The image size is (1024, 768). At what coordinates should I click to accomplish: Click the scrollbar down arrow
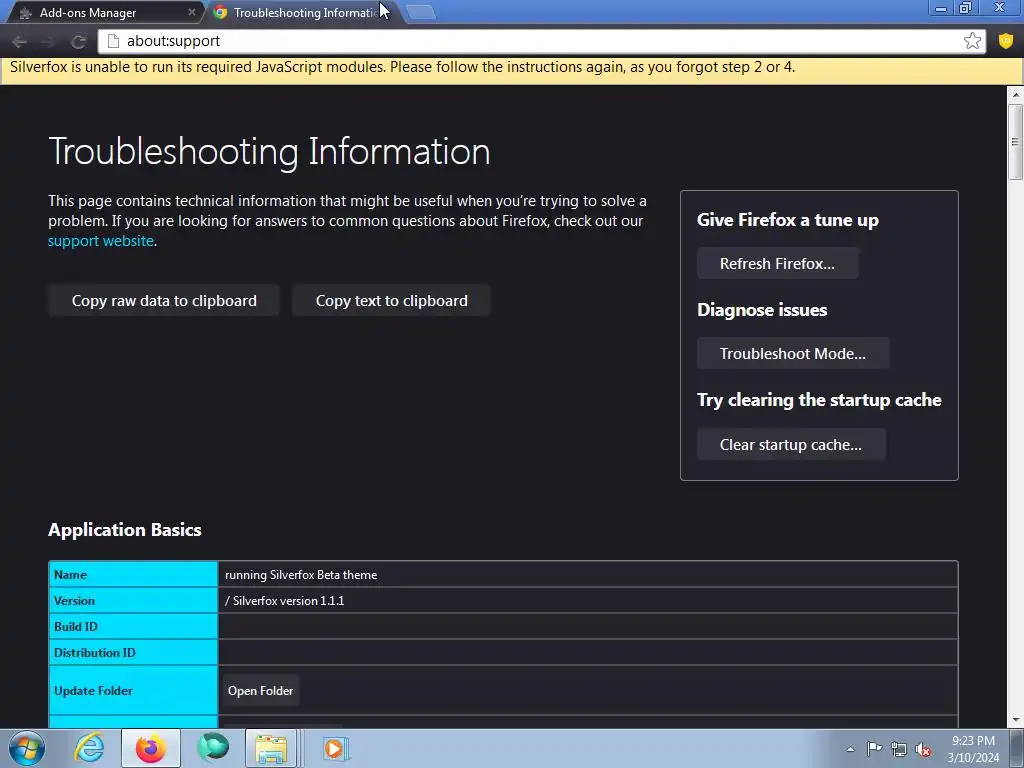(1016, 720)
